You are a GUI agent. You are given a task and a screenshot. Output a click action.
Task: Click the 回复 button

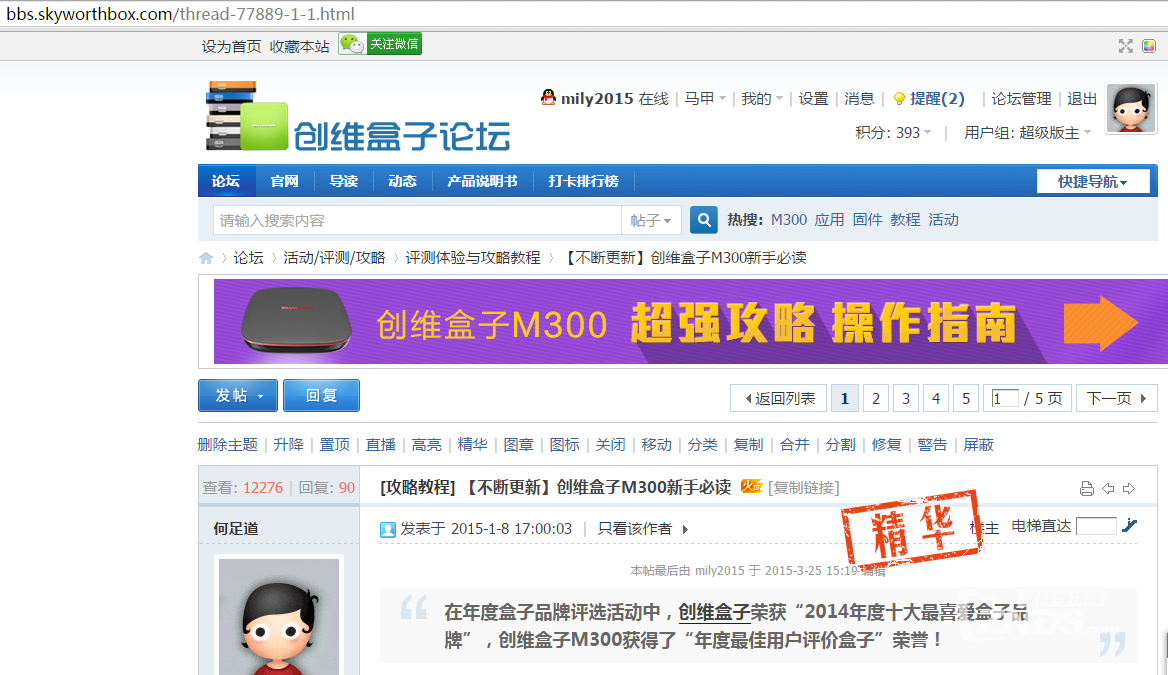pos(321,395)
